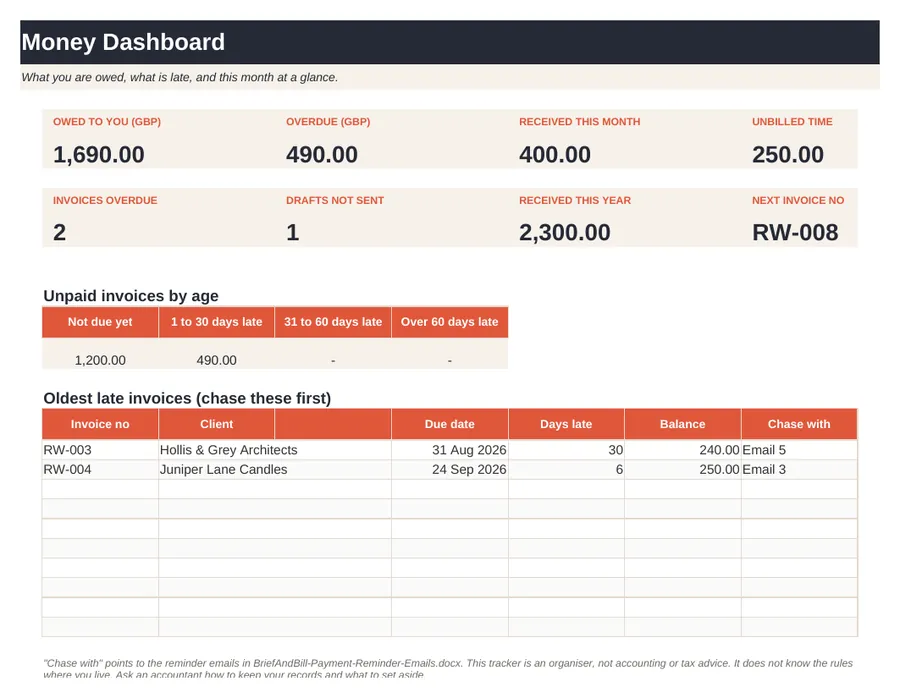
Task: Select the 'Client' column header
Action: click(x=216, y=424)
